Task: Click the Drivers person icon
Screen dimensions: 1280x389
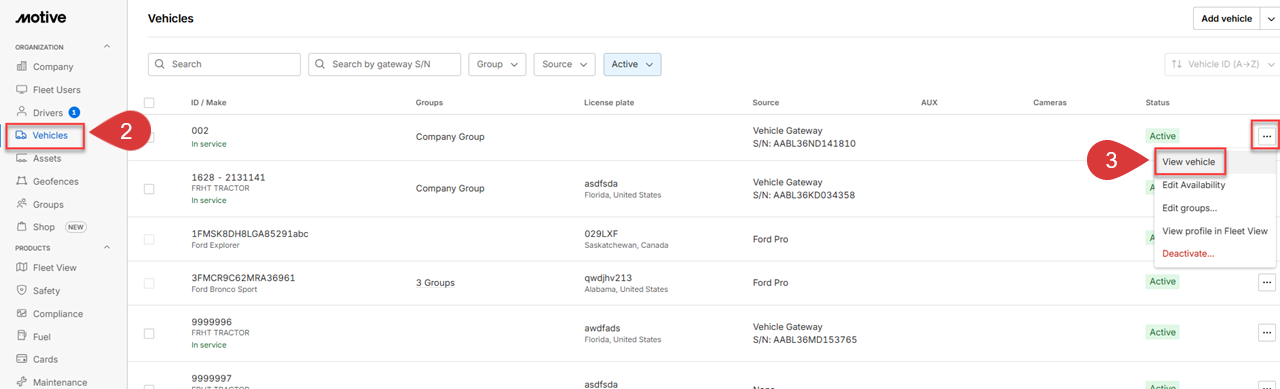Action: [22, 113]
